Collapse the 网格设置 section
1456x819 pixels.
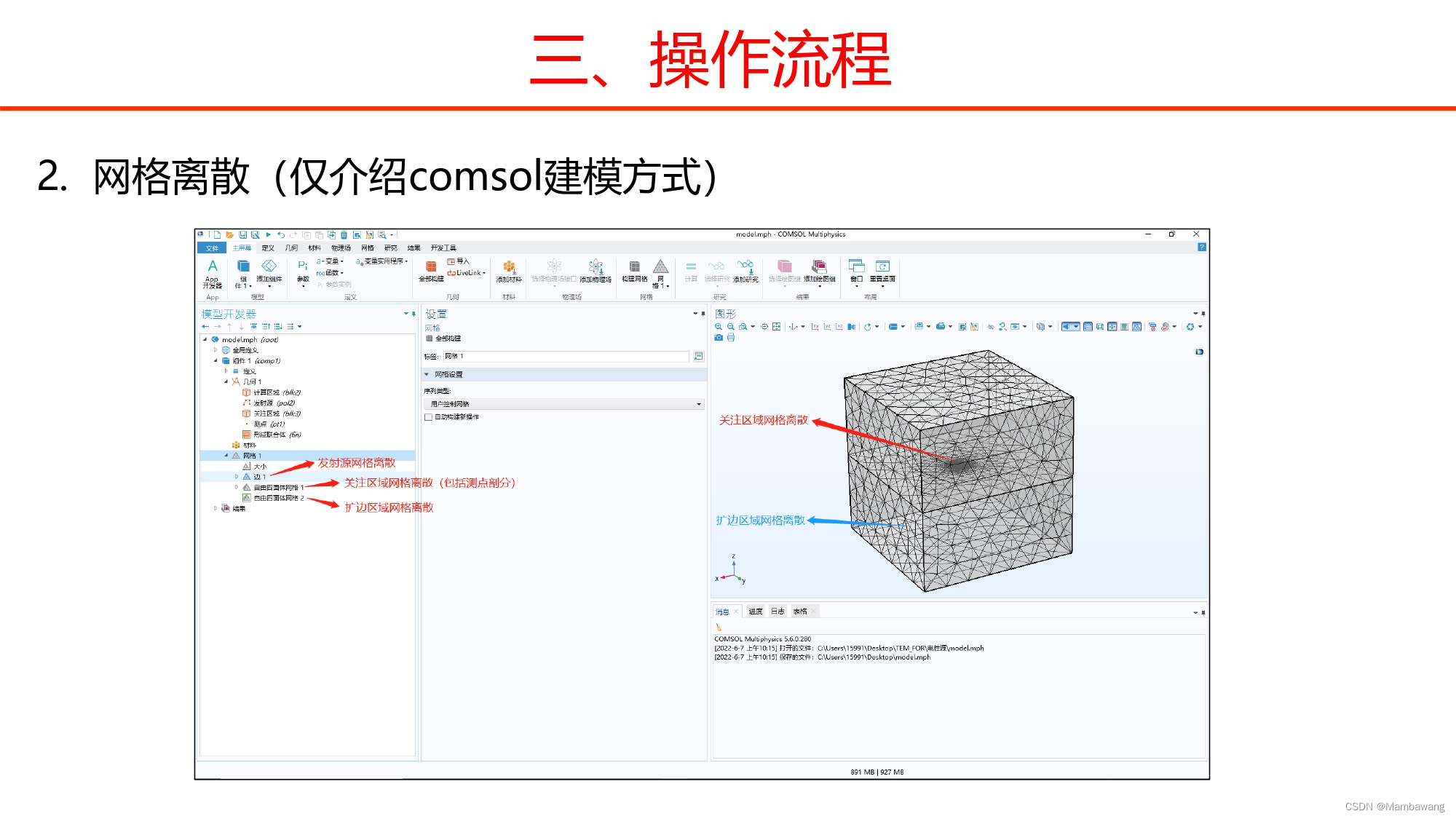pos(427,374)
